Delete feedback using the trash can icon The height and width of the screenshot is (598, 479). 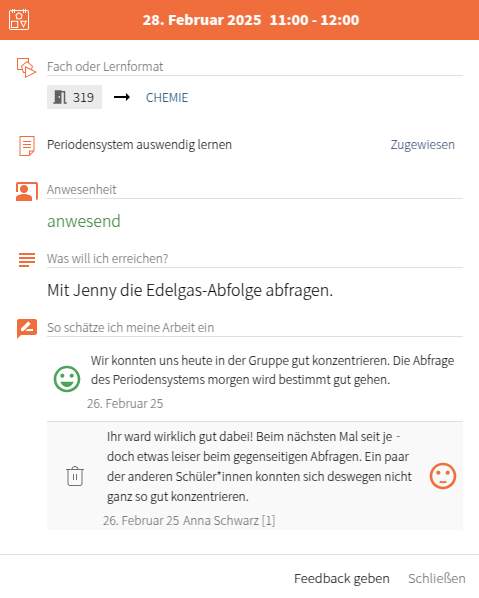75,476
